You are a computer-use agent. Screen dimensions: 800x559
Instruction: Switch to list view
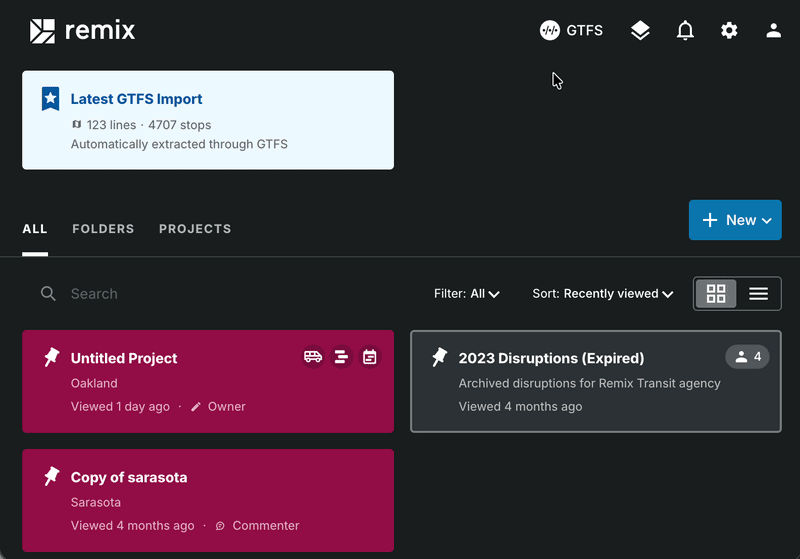[x=758, y=293]
